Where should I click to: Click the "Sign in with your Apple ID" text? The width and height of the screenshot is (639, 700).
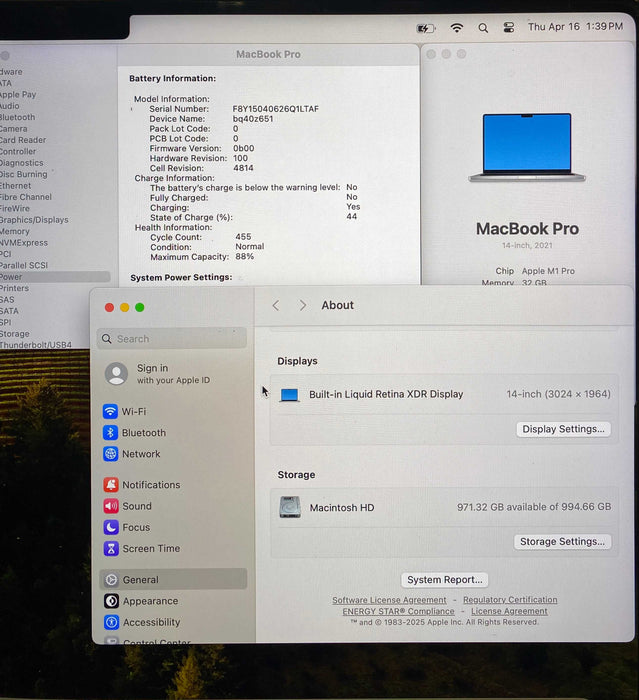173,374
